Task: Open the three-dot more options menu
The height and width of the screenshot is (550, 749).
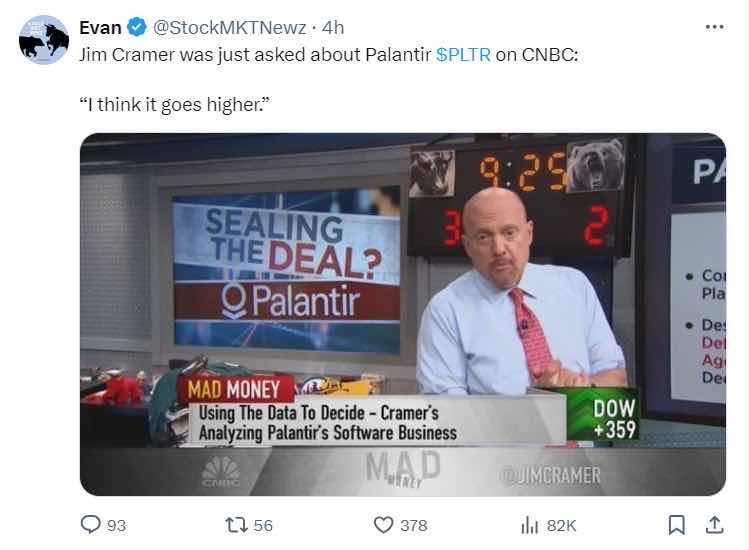Action: pos(714,27)
